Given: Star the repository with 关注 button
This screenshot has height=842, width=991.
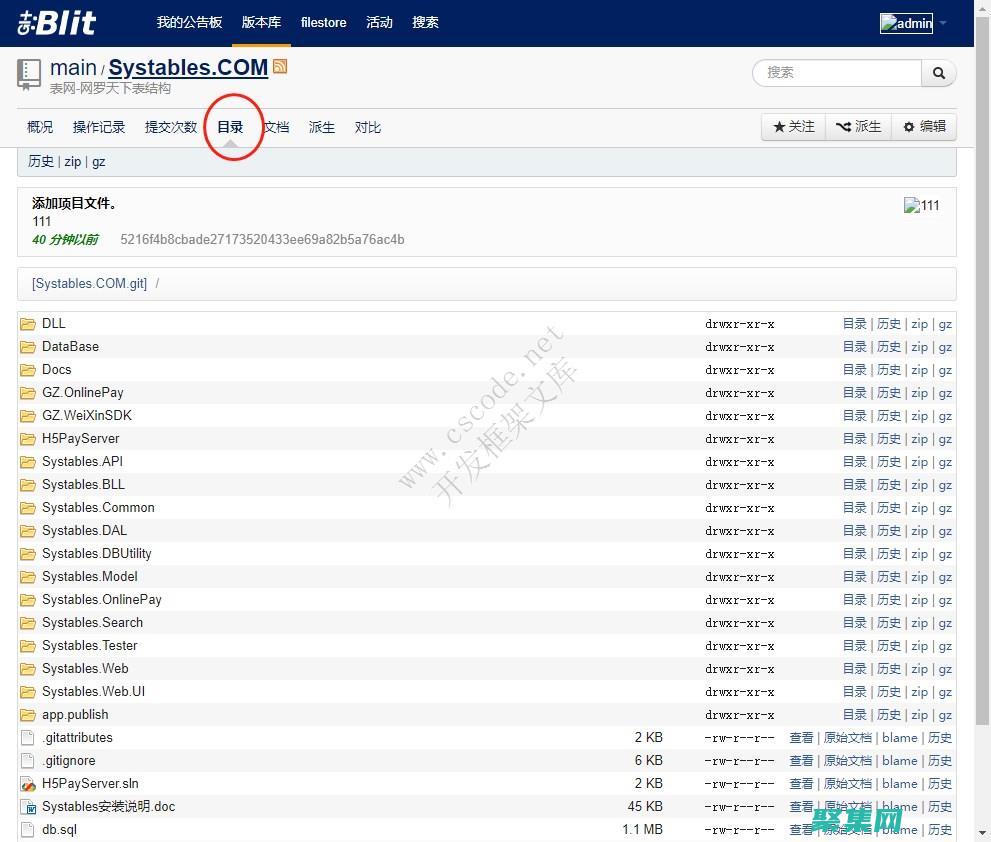Looking at the screenshot, I should point(794,127).
